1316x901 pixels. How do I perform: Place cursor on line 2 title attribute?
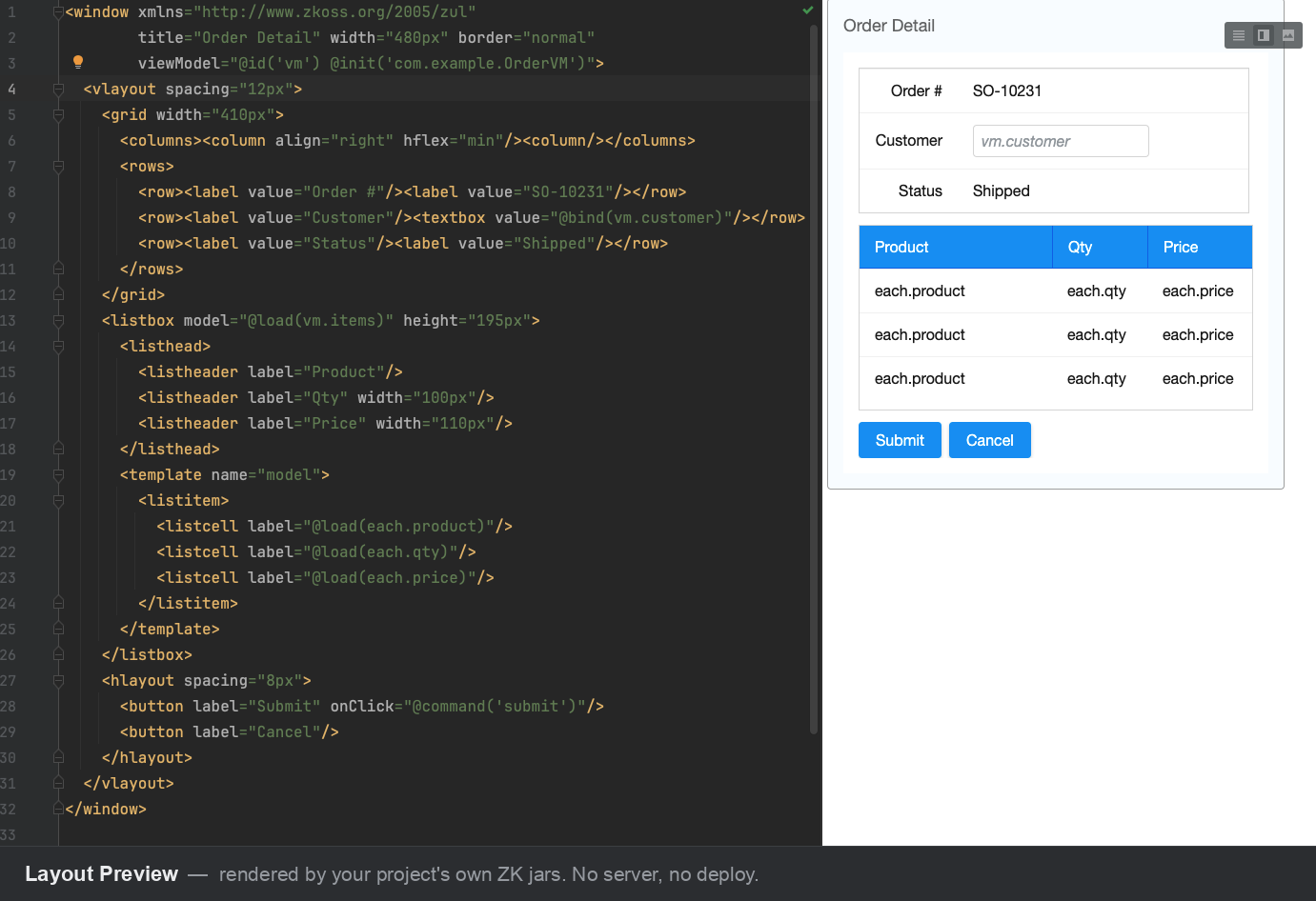coord(229,37)
